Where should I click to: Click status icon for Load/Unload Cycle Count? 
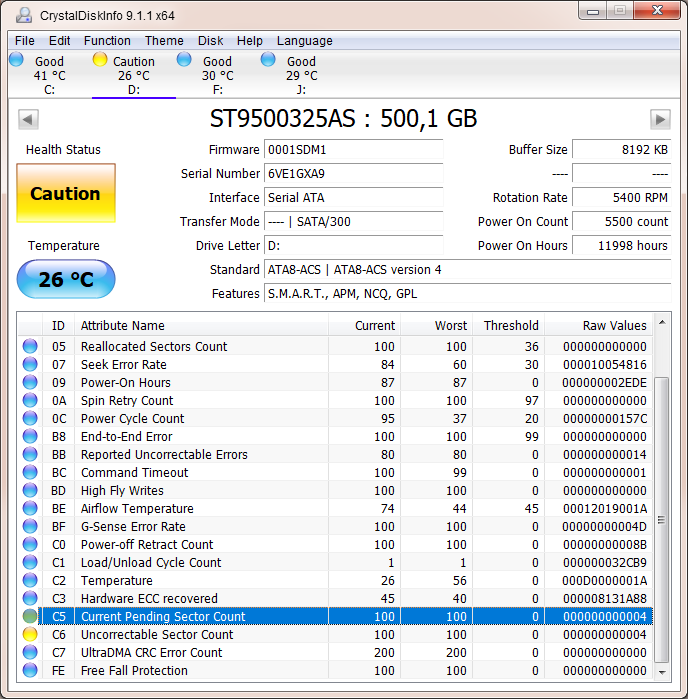point(30,562)
